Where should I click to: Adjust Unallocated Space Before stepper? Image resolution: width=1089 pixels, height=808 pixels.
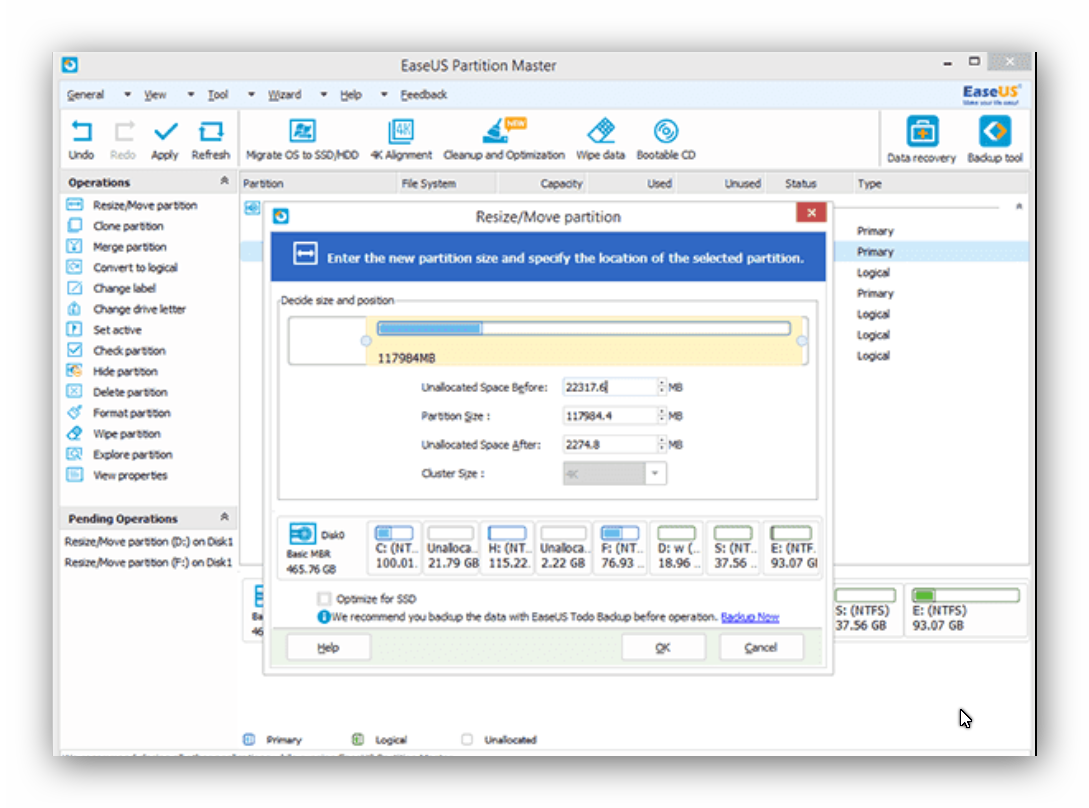coord(661,386)
